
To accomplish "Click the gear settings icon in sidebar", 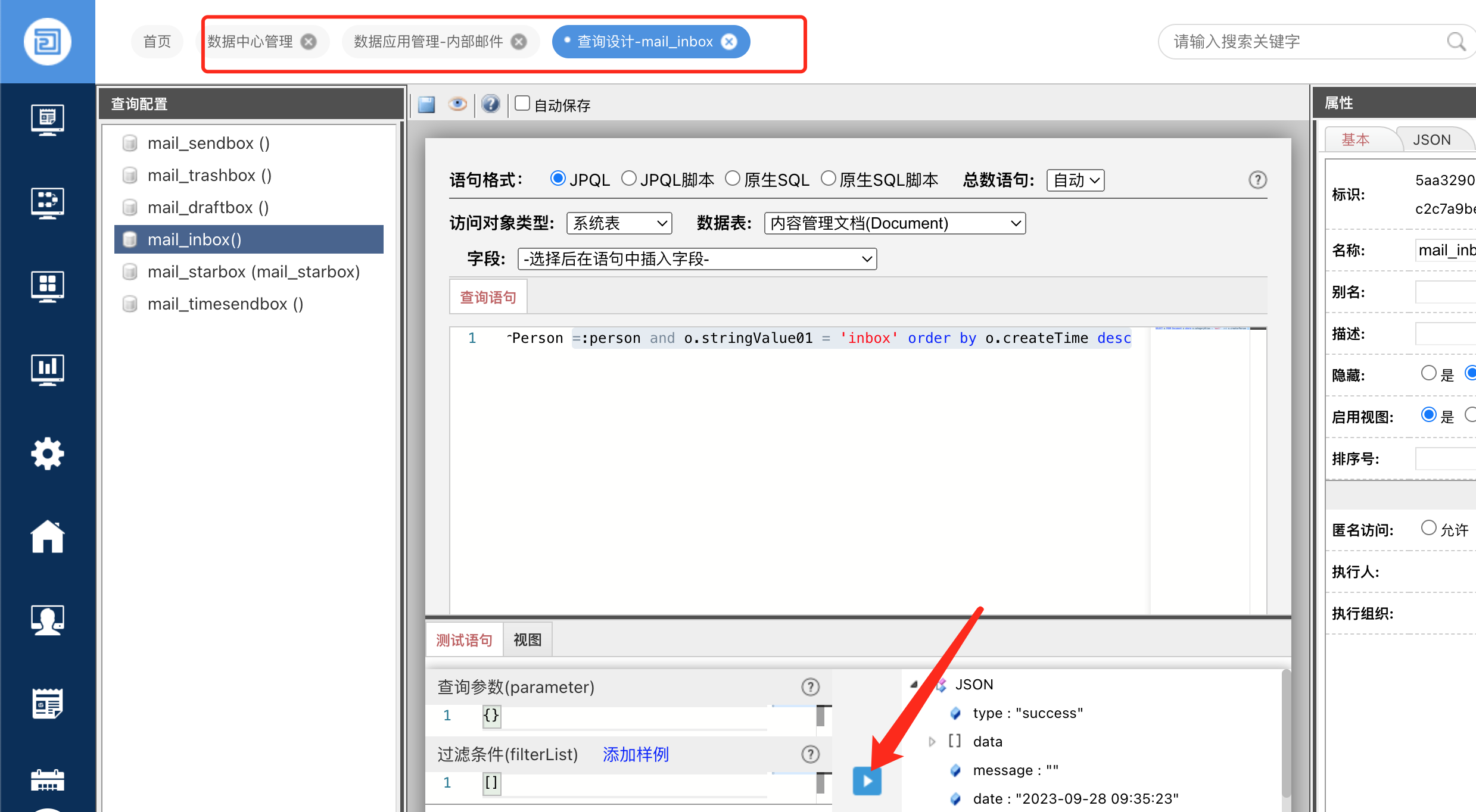I will pyautogui.click(x=48, y=454).
